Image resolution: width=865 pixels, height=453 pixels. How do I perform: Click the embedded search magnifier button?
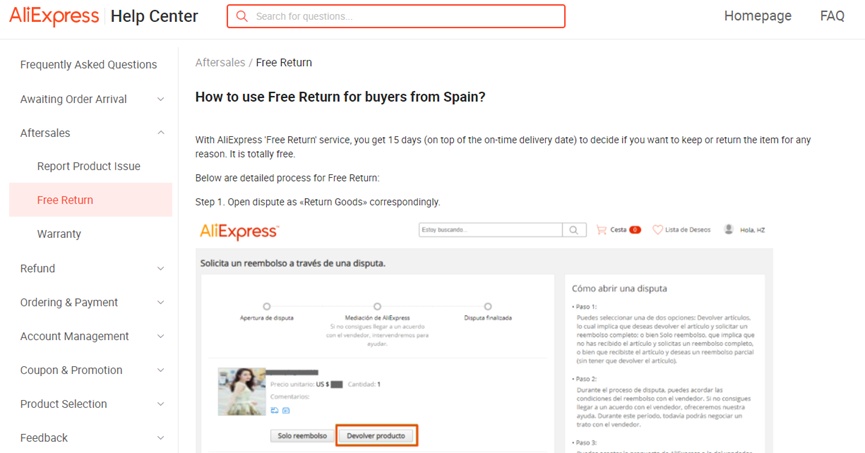tap(574, 230)
